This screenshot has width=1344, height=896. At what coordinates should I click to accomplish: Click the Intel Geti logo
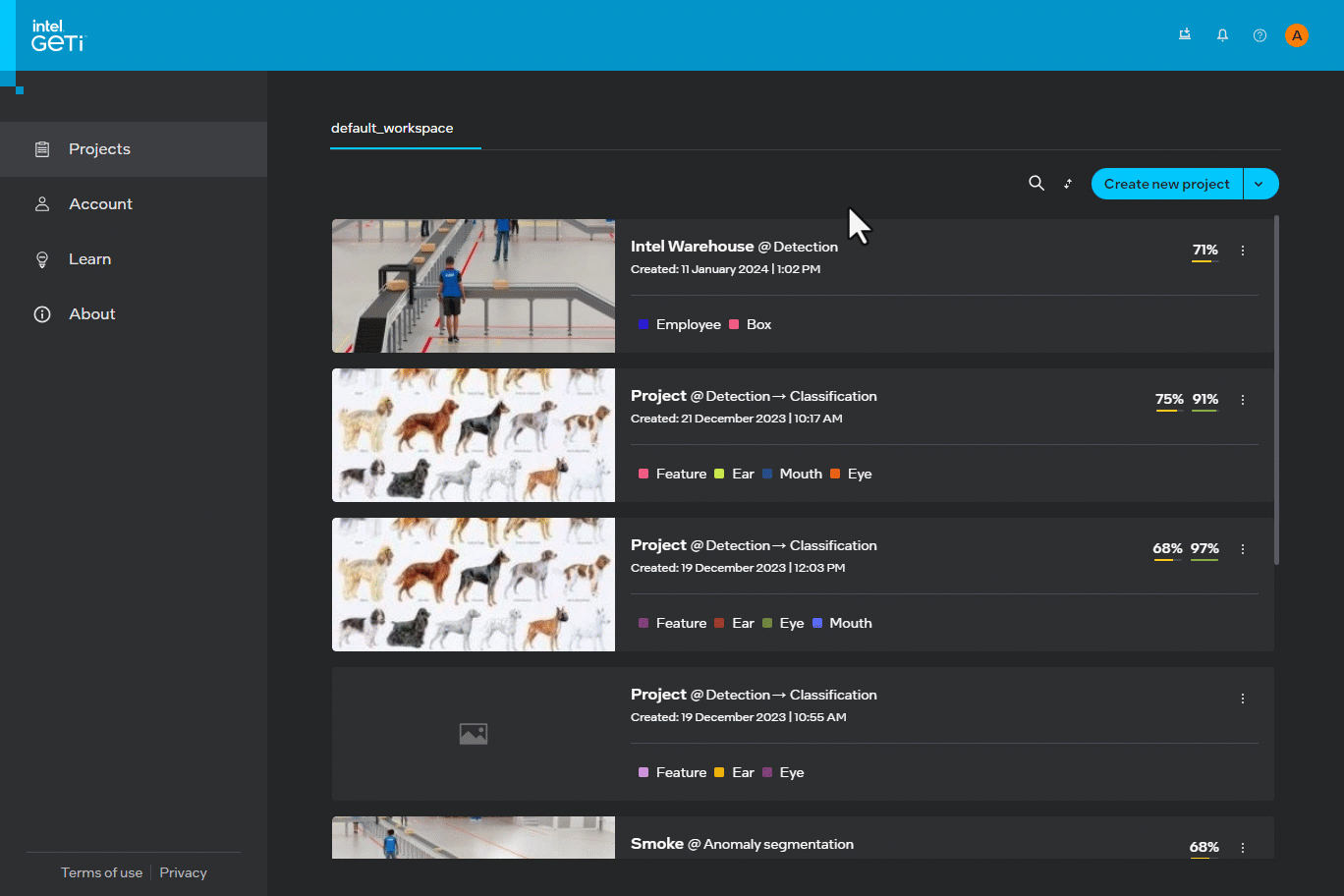pyautogui.click(x=58, y=35)
